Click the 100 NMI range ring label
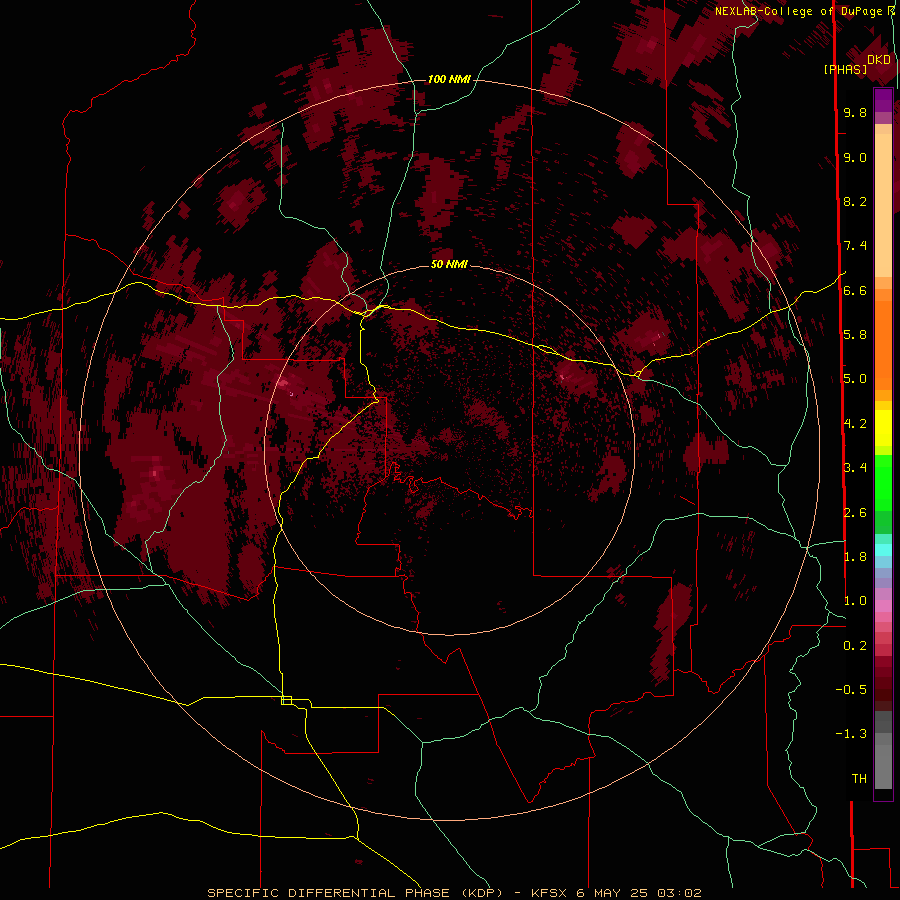This screenshot has height=900, width=900. (449, 79)
